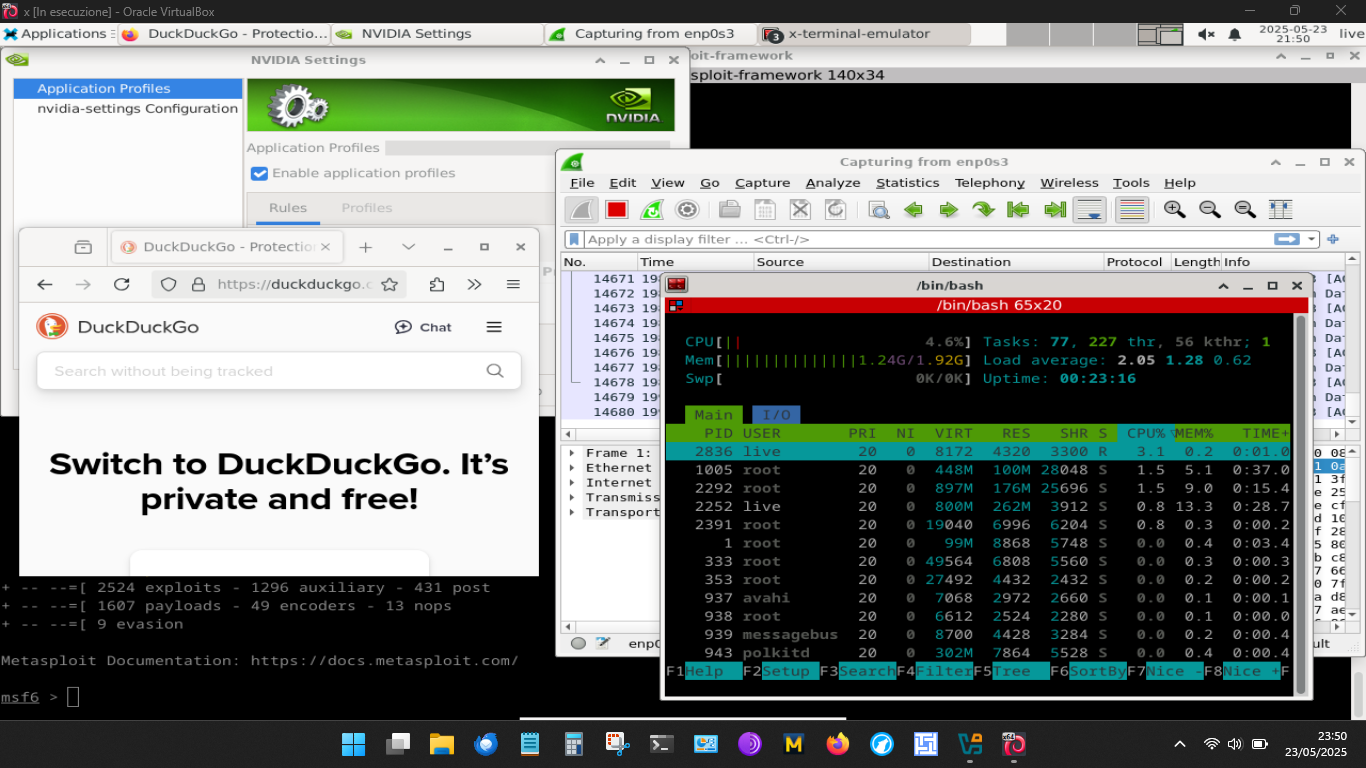Open Chat on DuckDuckGo page
The image size is (1366, 768).
click(423, 327)
